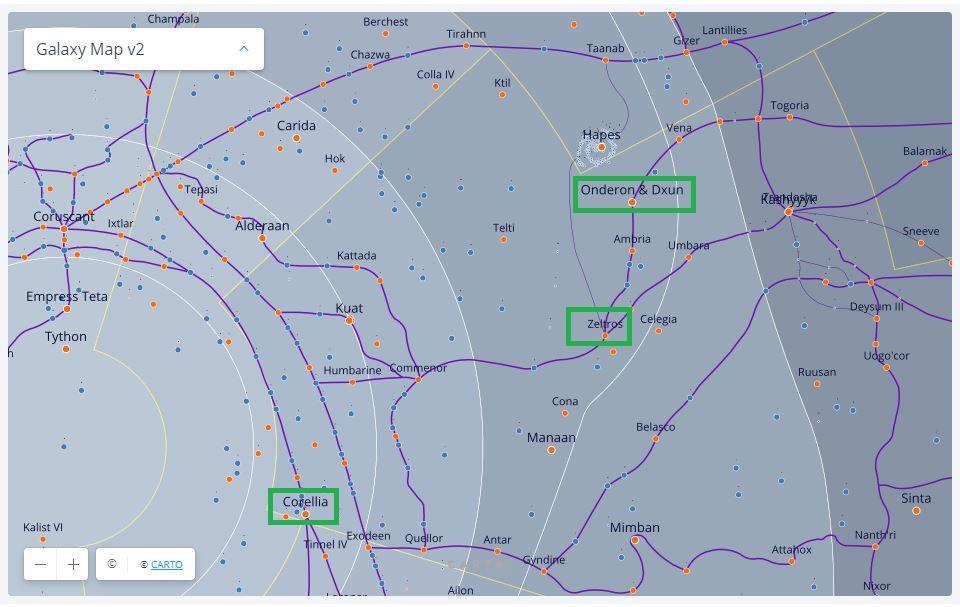Viewport: 960px width, 607px height.
Task: Click the Champala planet label
Action: click(x=173, y=19)
